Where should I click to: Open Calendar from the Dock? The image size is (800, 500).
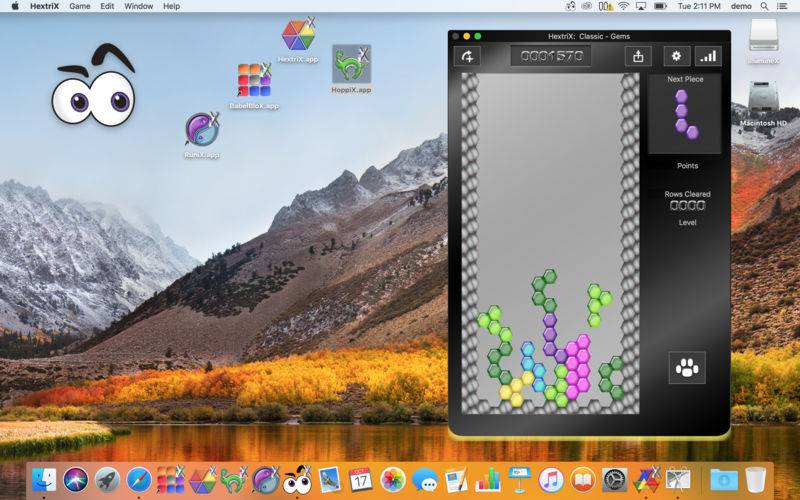pos(361,480)
